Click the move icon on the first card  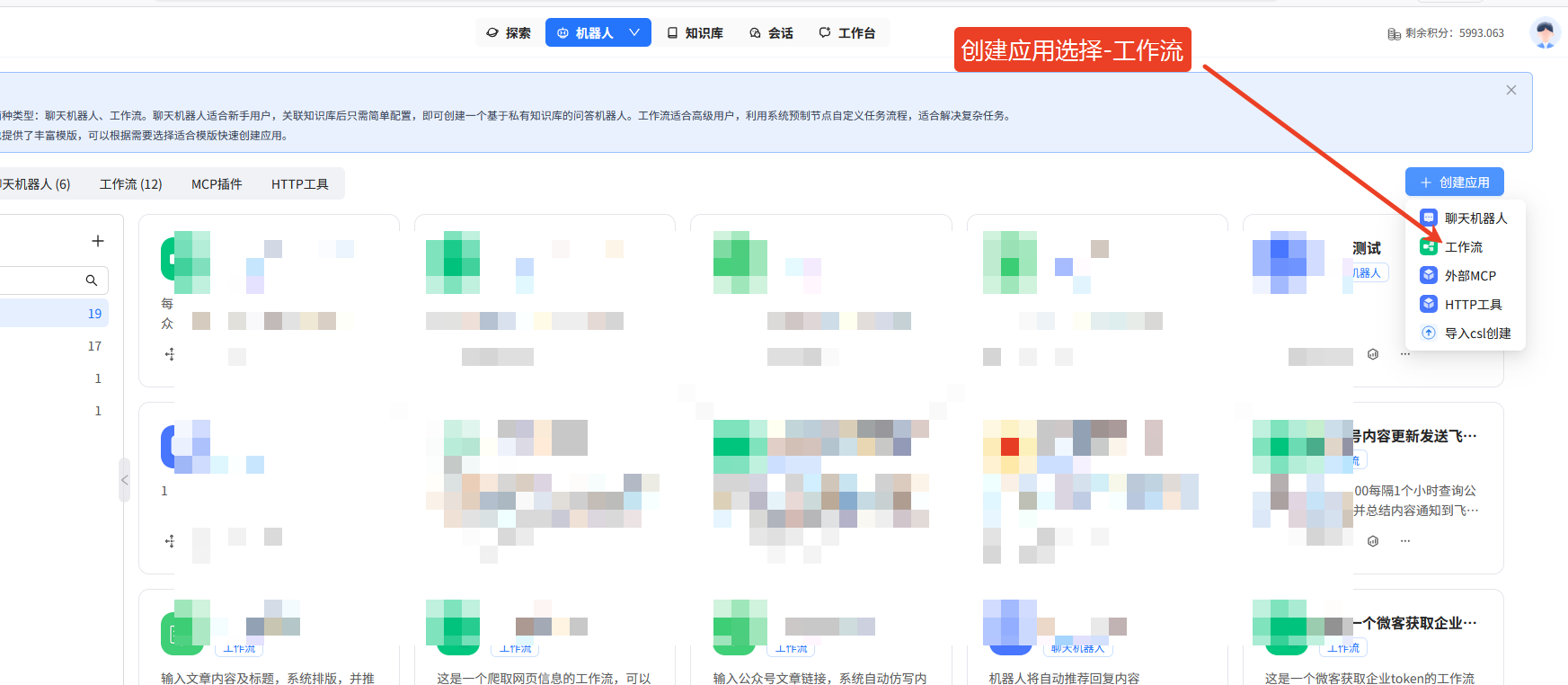(x=170, y=354)
